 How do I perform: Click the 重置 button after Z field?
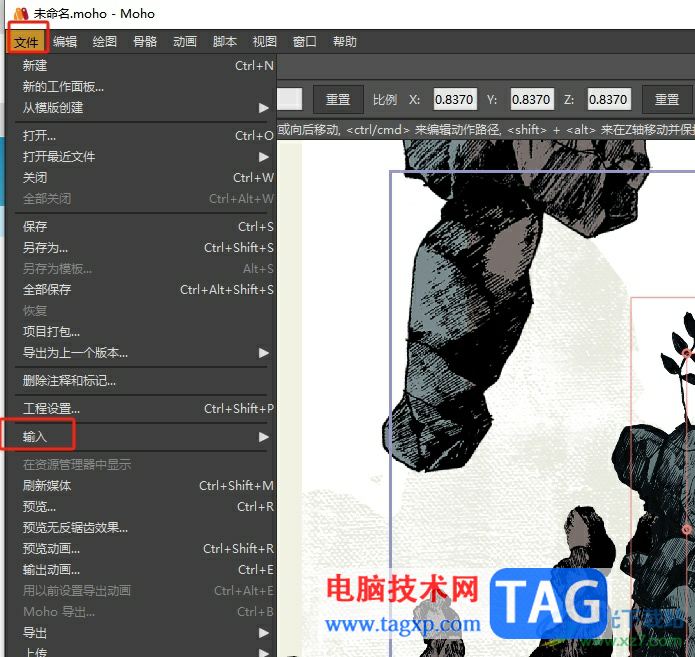[667, 99]
